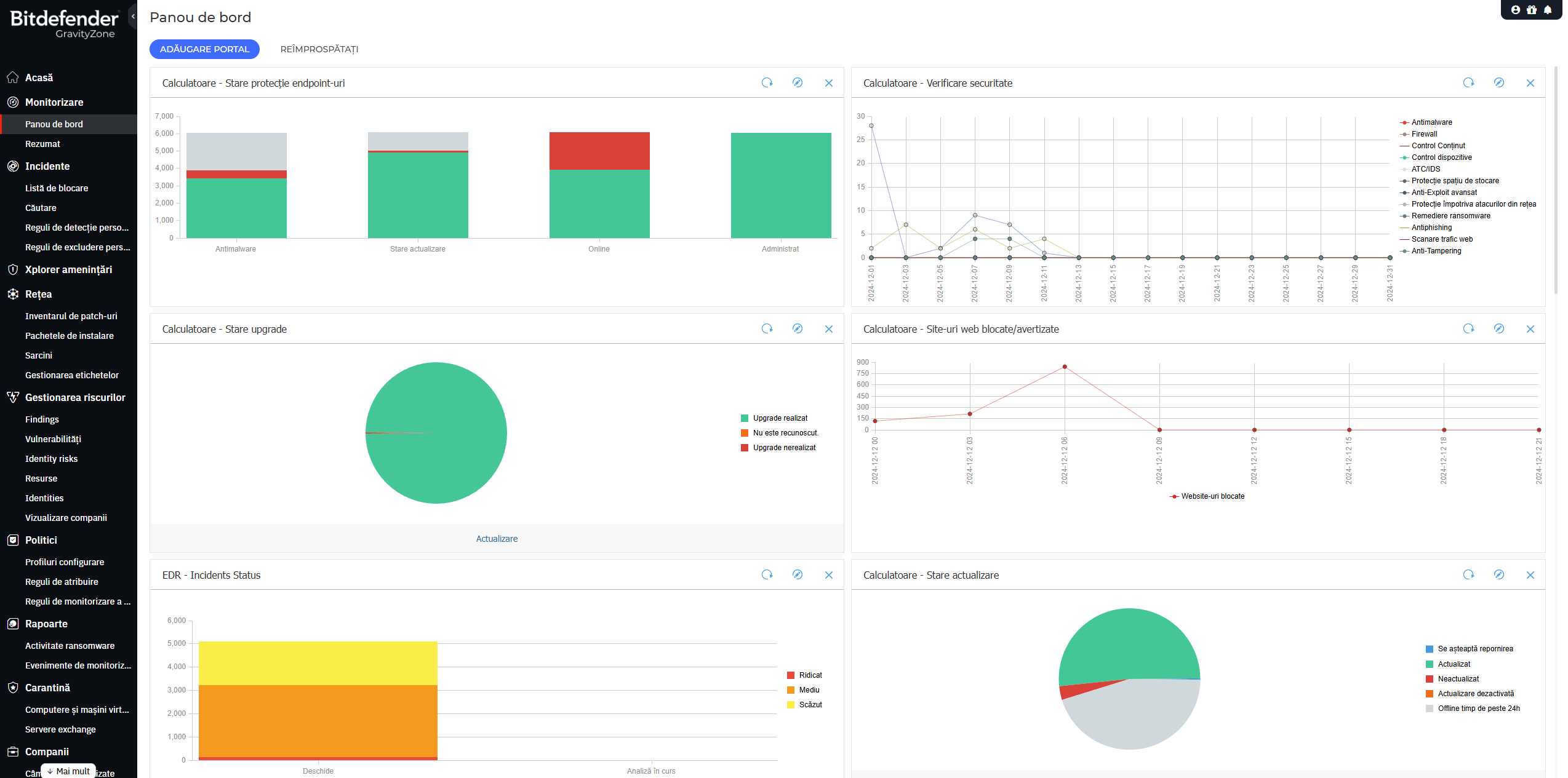
Task: Edit Site-uri web blocate/avertizate portlet
Action: coord(1499,328)
